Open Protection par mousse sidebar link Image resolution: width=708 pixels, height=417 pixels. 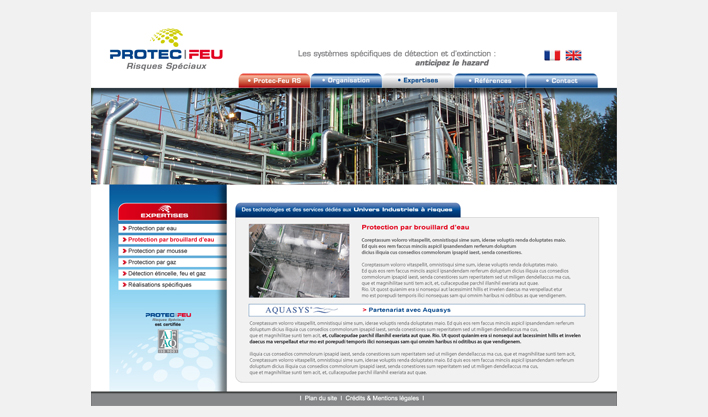point(158,251)
